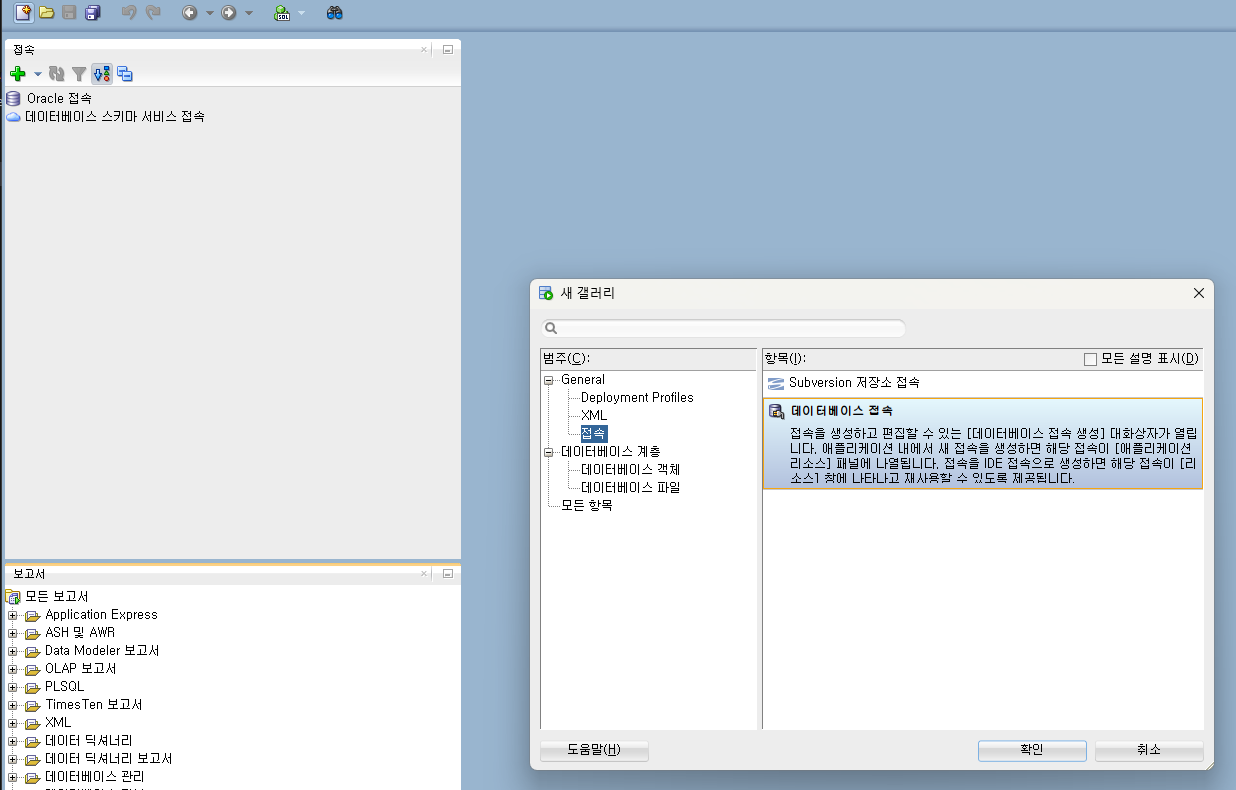Select Deployment Profiles category
This screenshot has width=1236, height=790.
(x=637, y=398)
